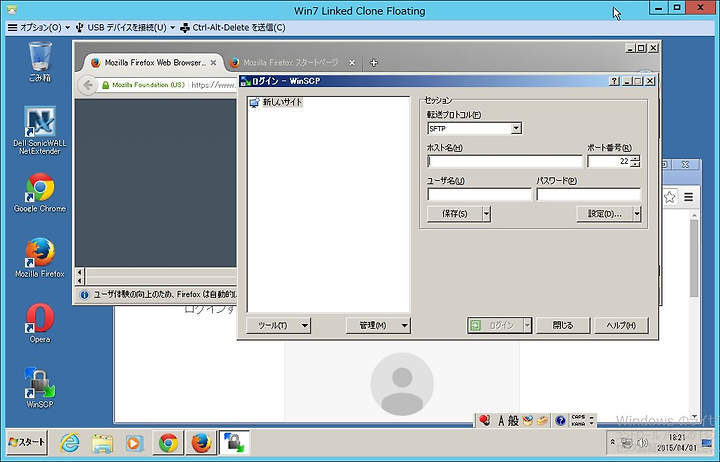Launch Dell SonicWALL NetExtender desktop shortcut
720x462 pixels.
40,130
